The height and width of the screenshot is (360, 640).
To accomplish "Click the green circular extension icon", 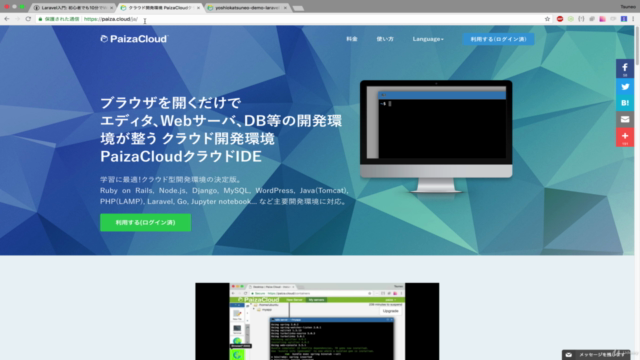I will coord(571,19).
